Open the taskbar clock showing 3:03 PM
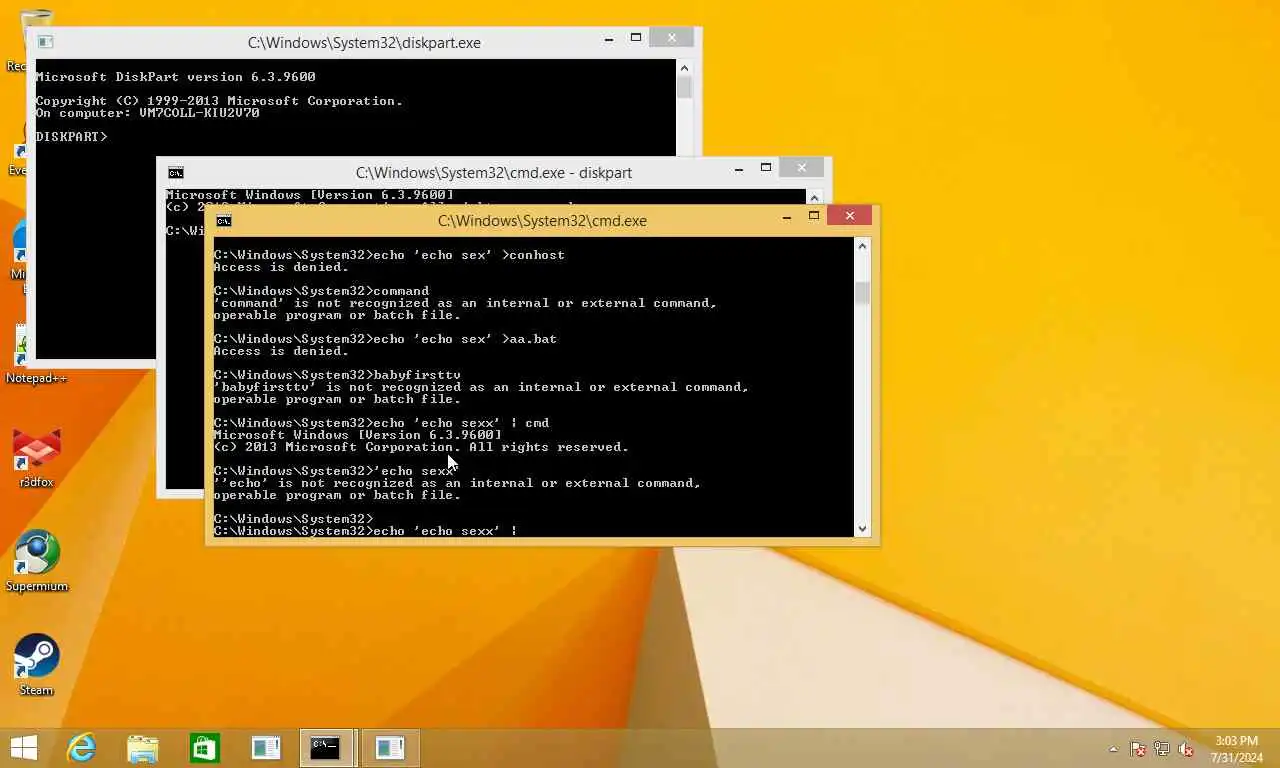The image size is (1280, 768). pos(1237,749)
